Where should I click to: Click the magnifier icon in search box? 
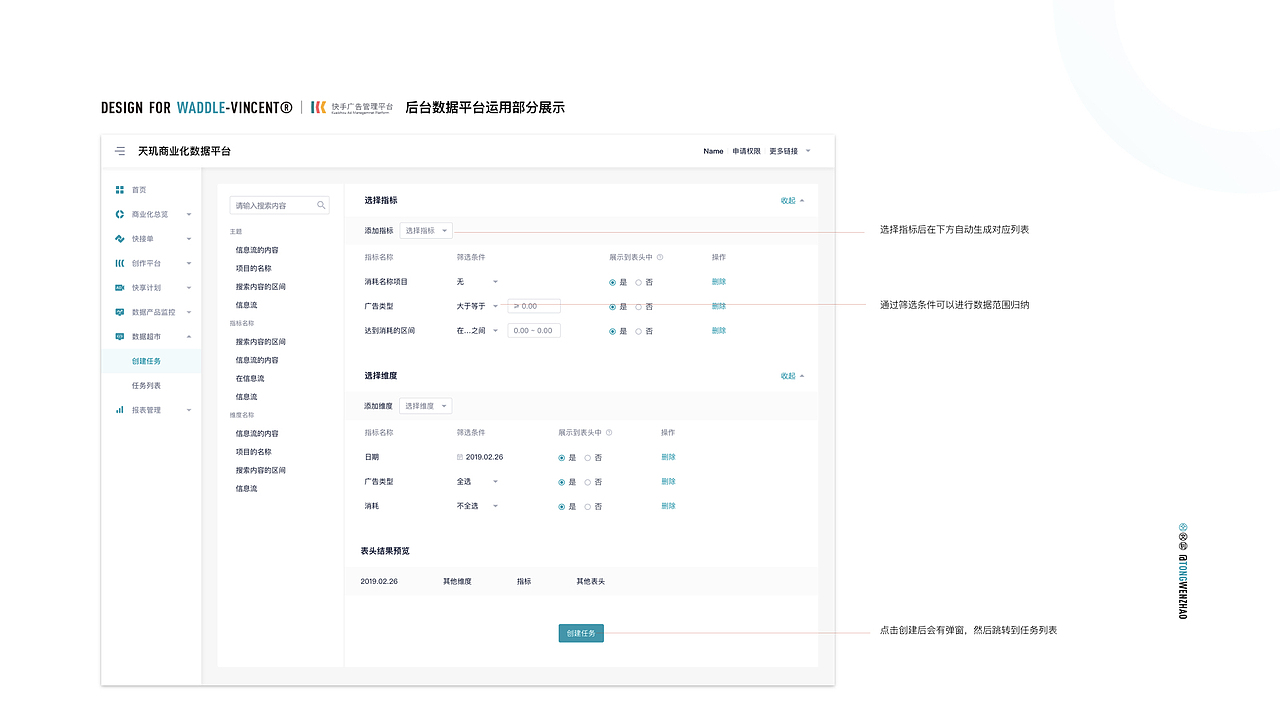pyautogui.click(x=321, y=205)
